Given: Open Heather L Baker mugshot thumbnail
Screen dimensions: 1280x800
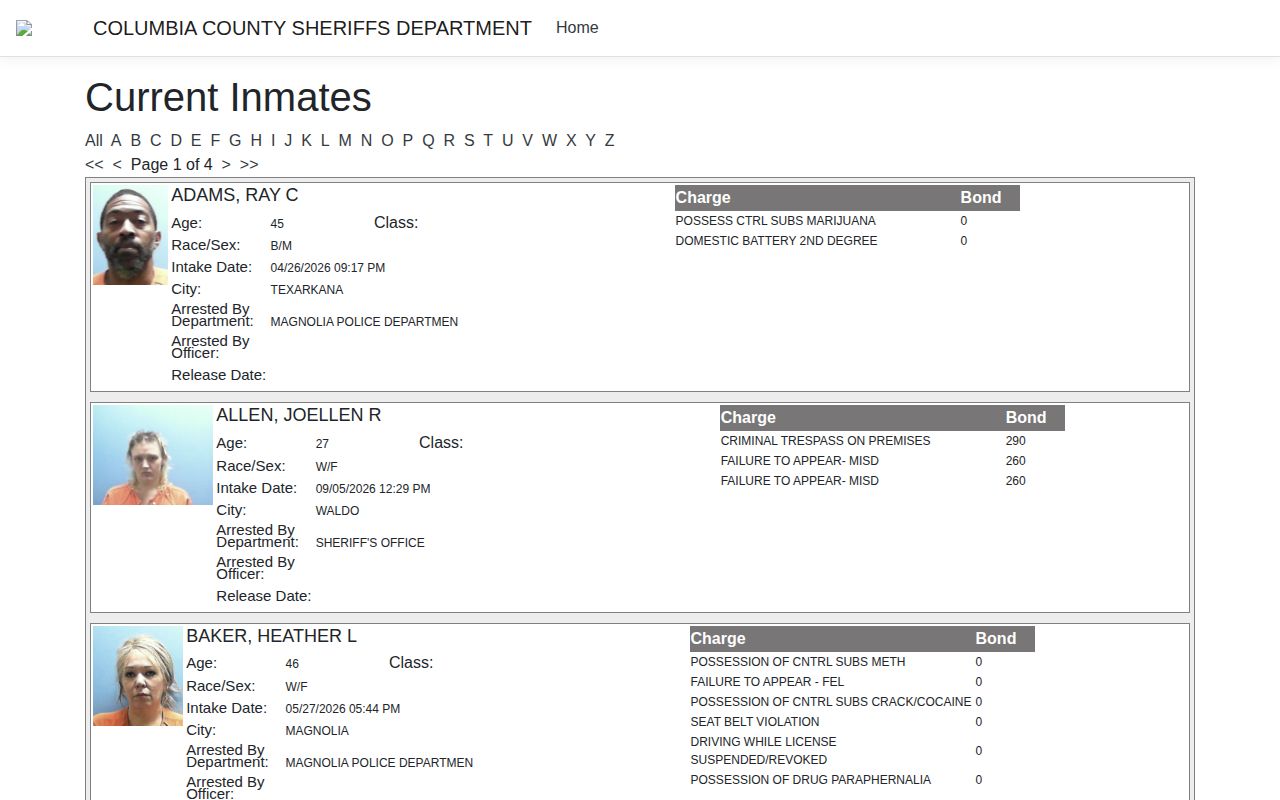Looking at the screenshot, I should click(x=138, y=676).
